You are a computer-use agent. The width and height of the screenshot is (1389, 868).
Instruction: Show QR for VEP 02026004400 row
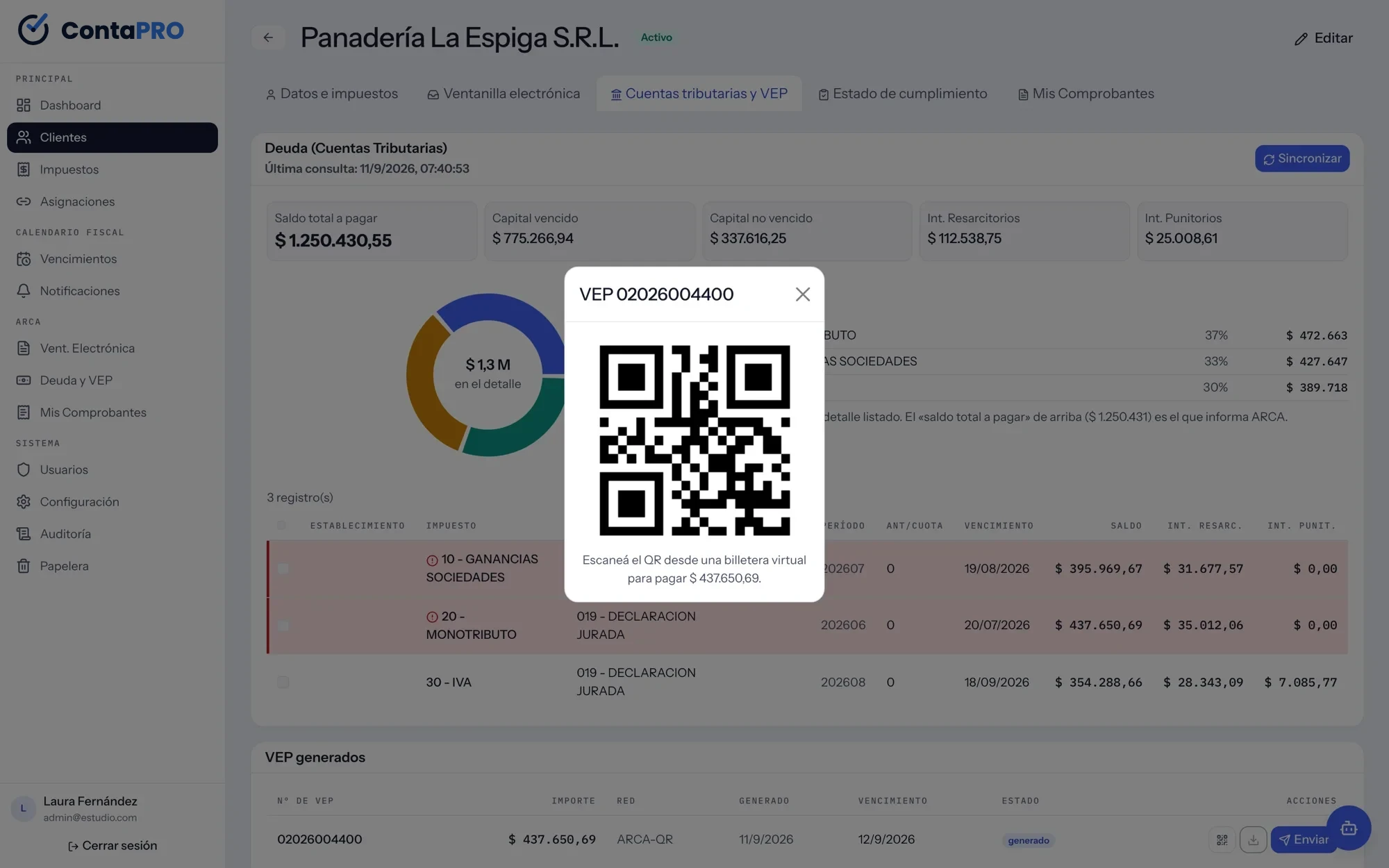click(x=1222, y=840)
